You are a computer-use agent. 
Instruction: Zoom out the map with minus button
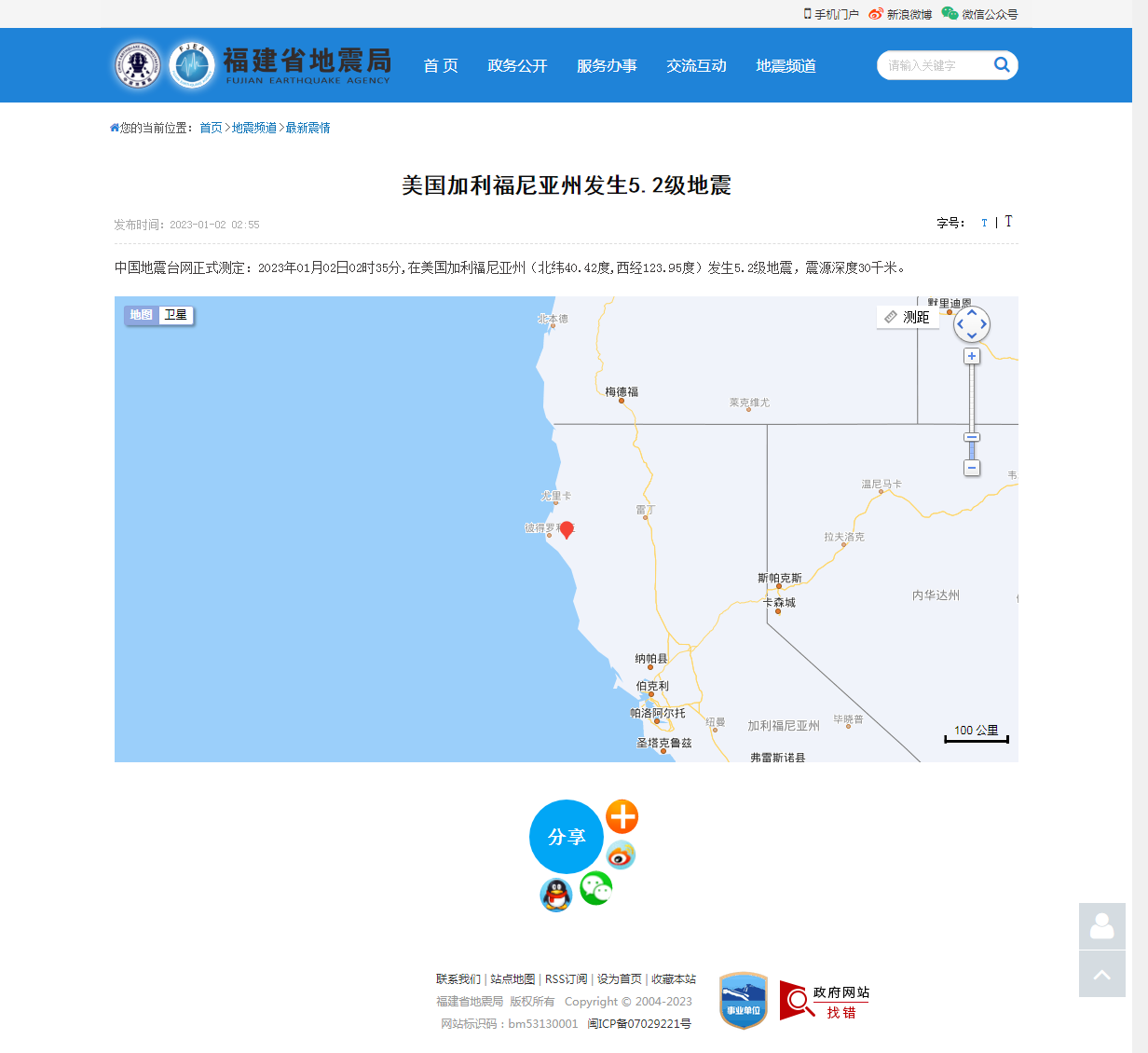click(x=972, y=468)
